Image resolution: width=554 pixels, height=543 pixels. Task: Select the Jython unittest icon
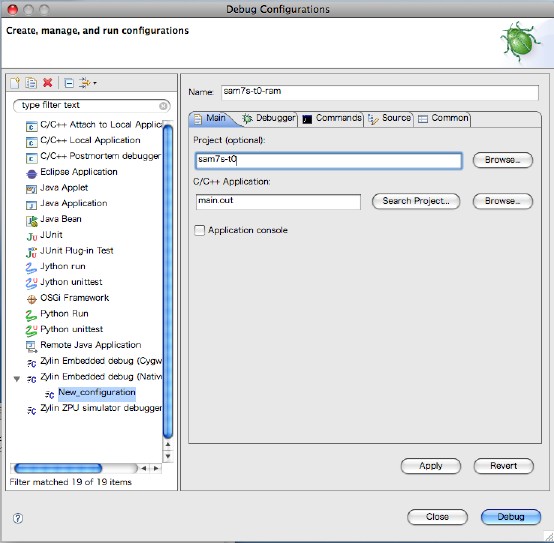pyautogui.click(x=31, y=283)
